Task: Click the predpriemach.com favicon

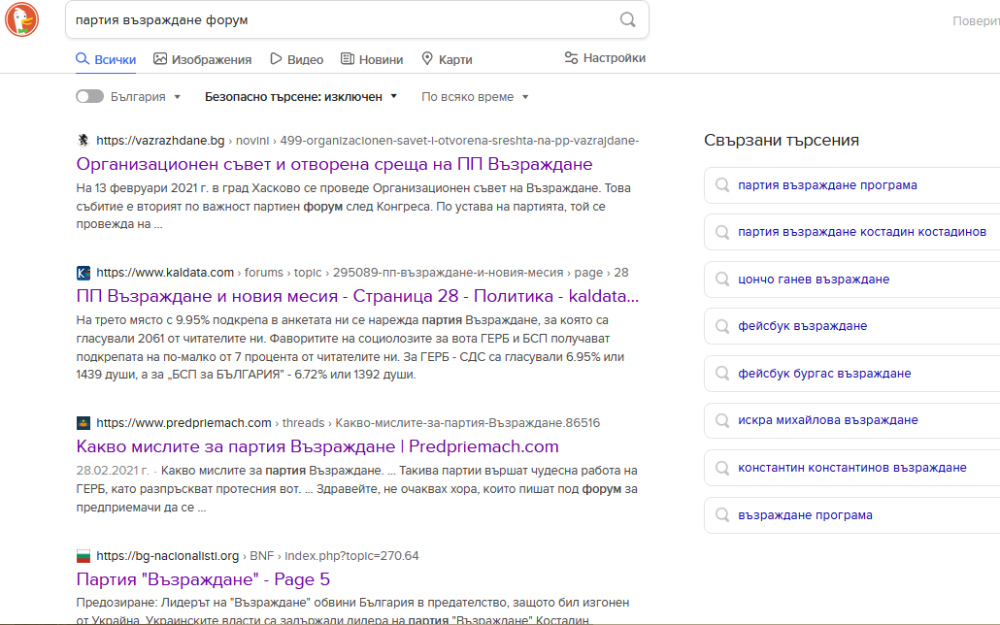Action: coord(83,423)
